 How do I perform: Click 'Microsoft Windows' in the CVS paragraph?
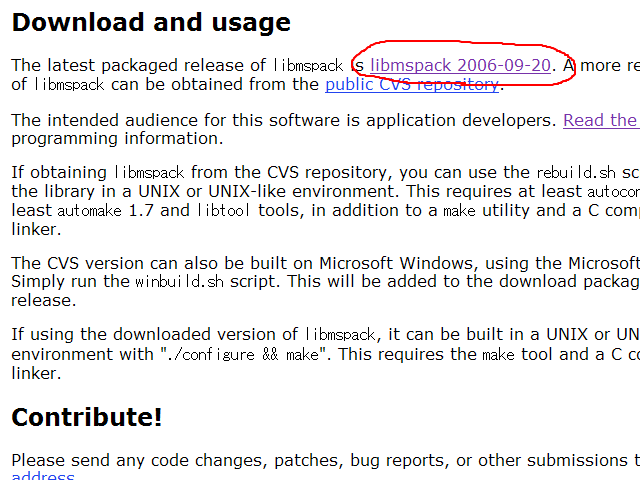(396, 263)
